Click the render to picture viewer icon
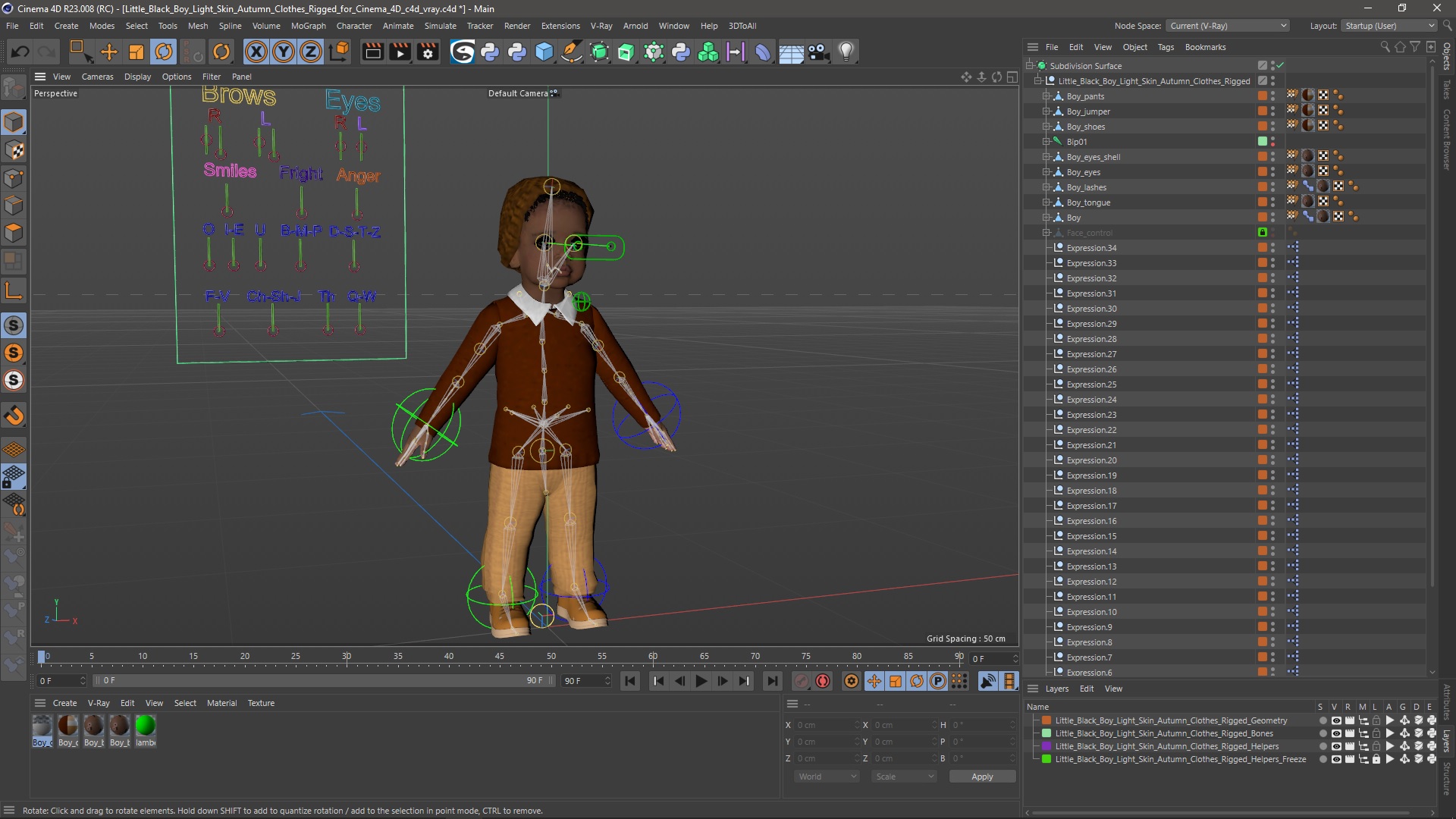 pos(400,52)
